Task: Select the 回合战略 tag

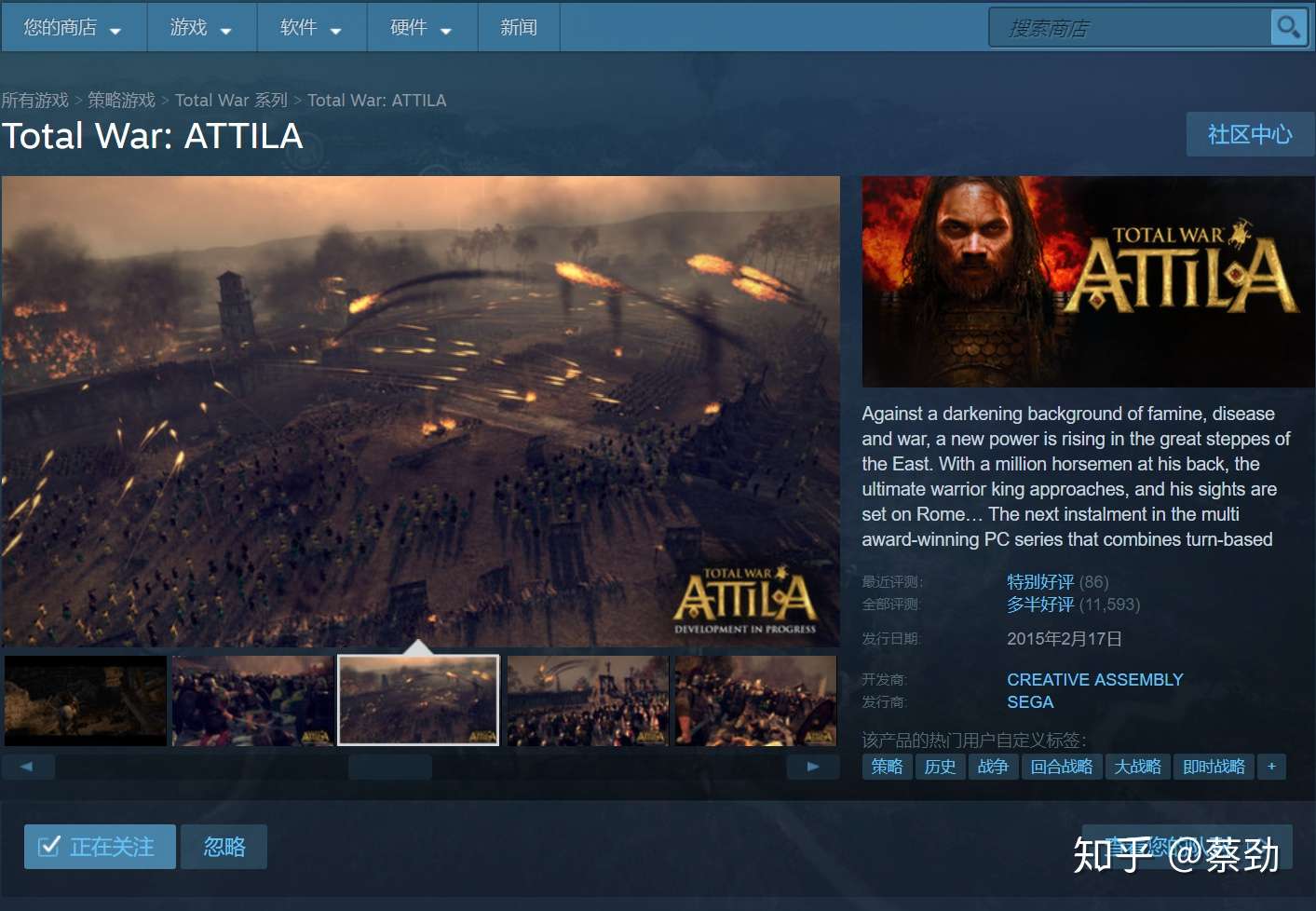Action: pos(1062,767)
